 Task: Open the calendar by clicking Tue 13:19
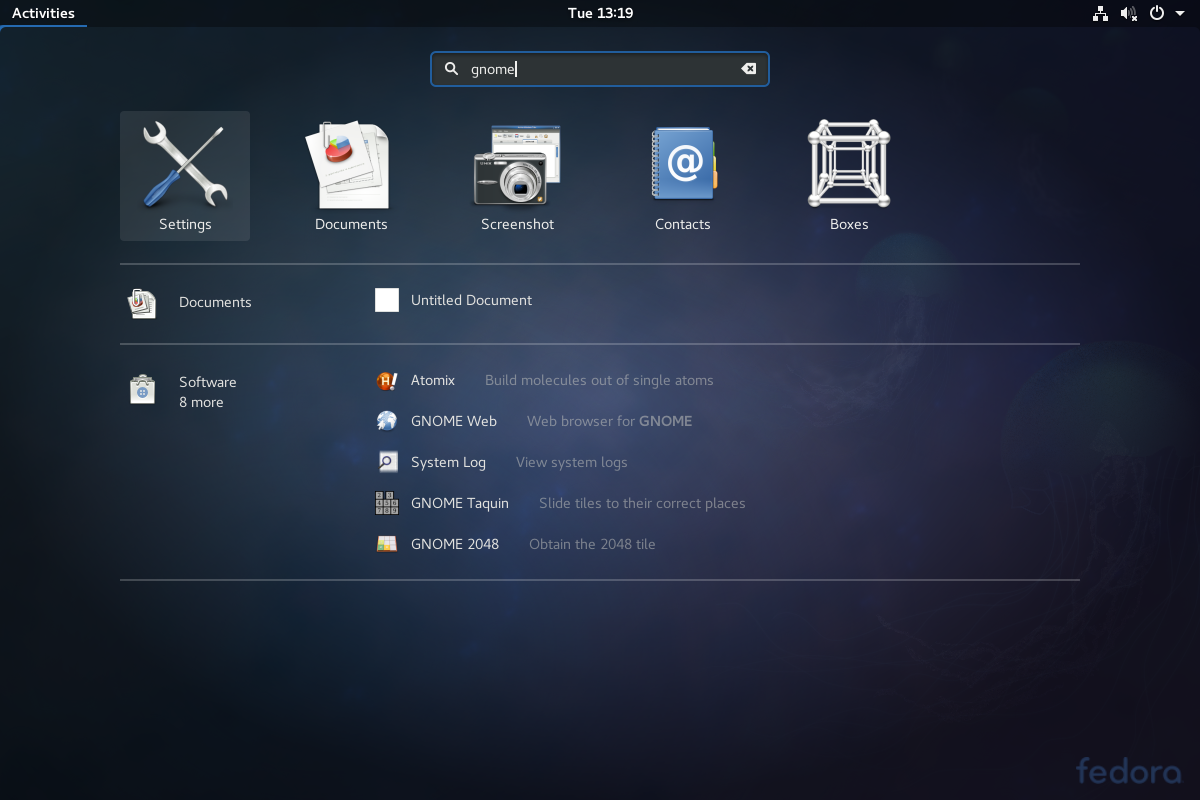[599, 13]
